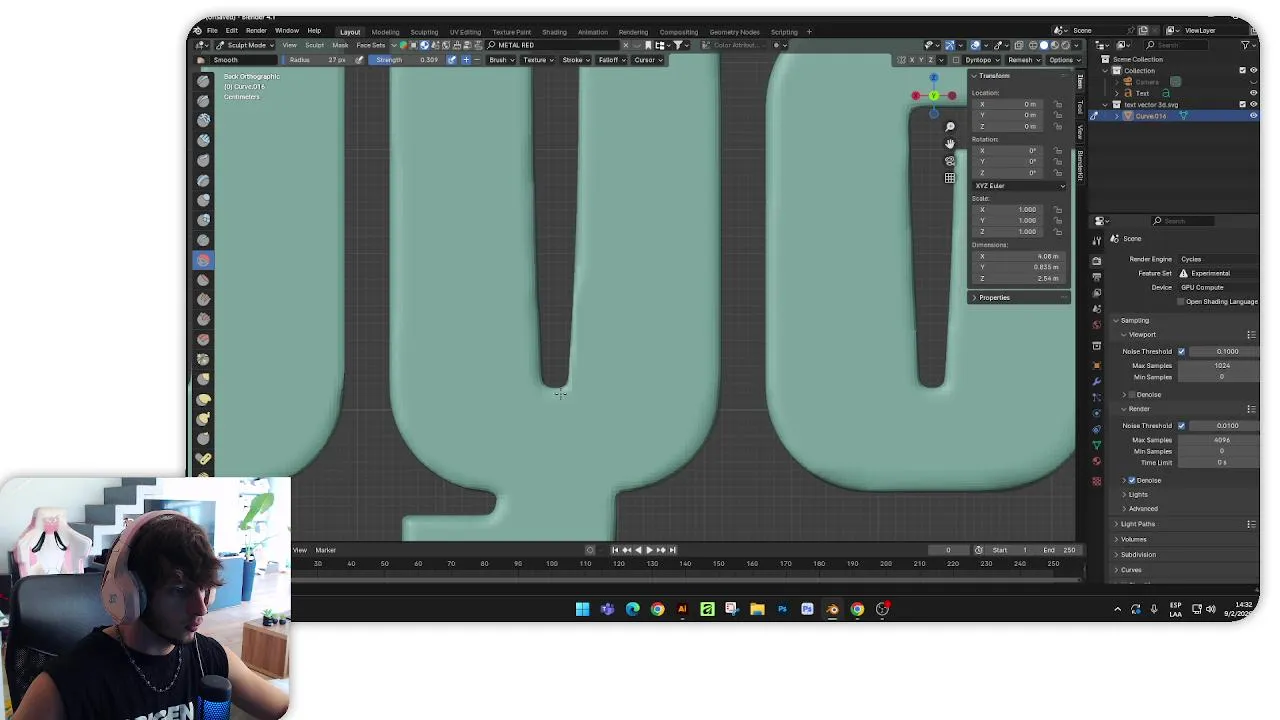
Task: Hide Curve.016 with eye icon
Action: coord(1254,116)
